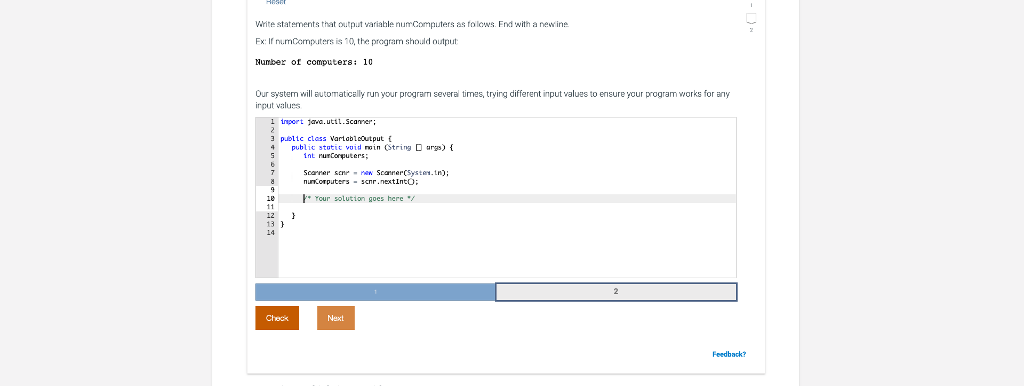Click the level 2 completion shield icon

[x=751, y=20]
